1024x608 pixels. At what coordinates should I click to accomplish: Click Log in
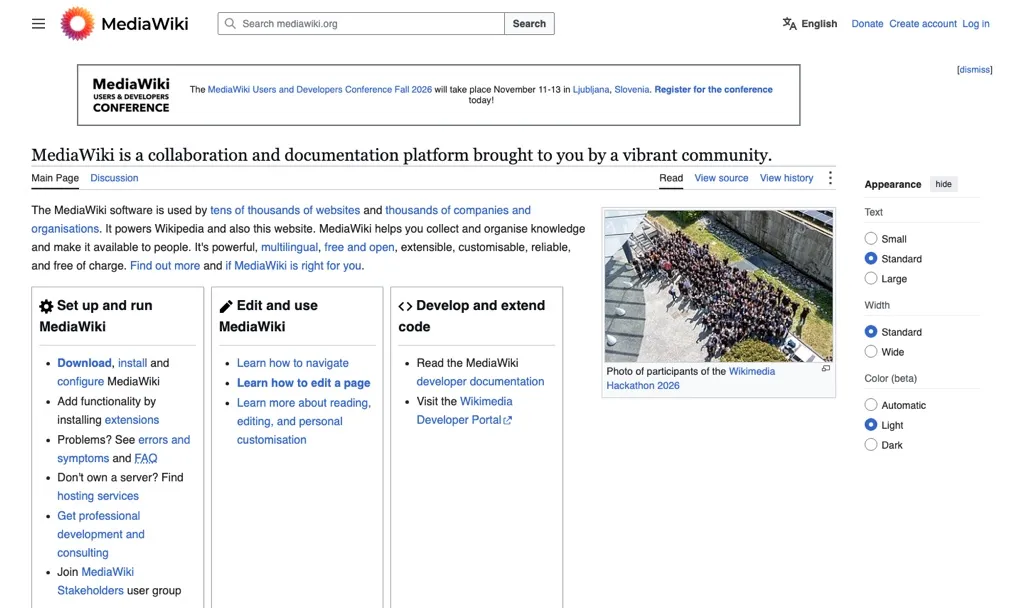point(976,24)
